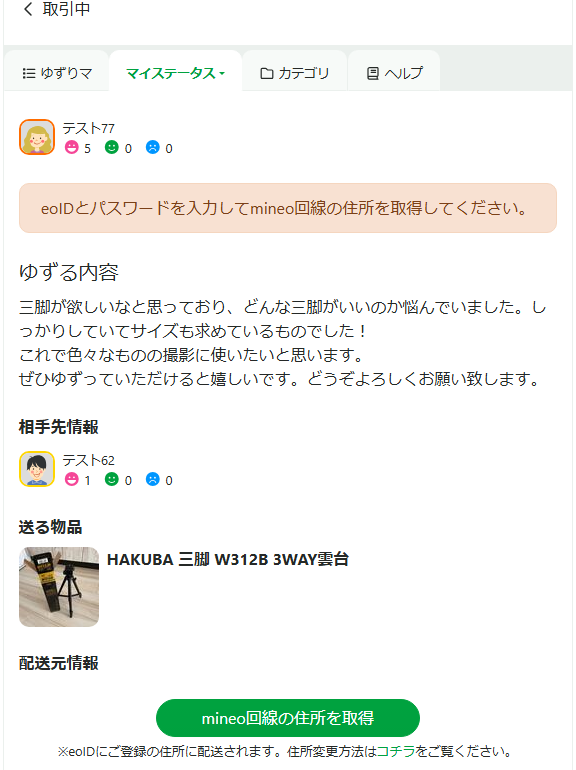Click the テスト77 username text
576x770 pixels.
[x=88, y=128]
